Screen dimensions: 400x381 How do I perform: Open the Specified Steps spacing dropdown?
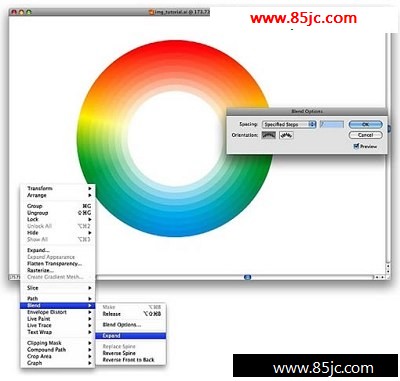click(x=289, y=124)
